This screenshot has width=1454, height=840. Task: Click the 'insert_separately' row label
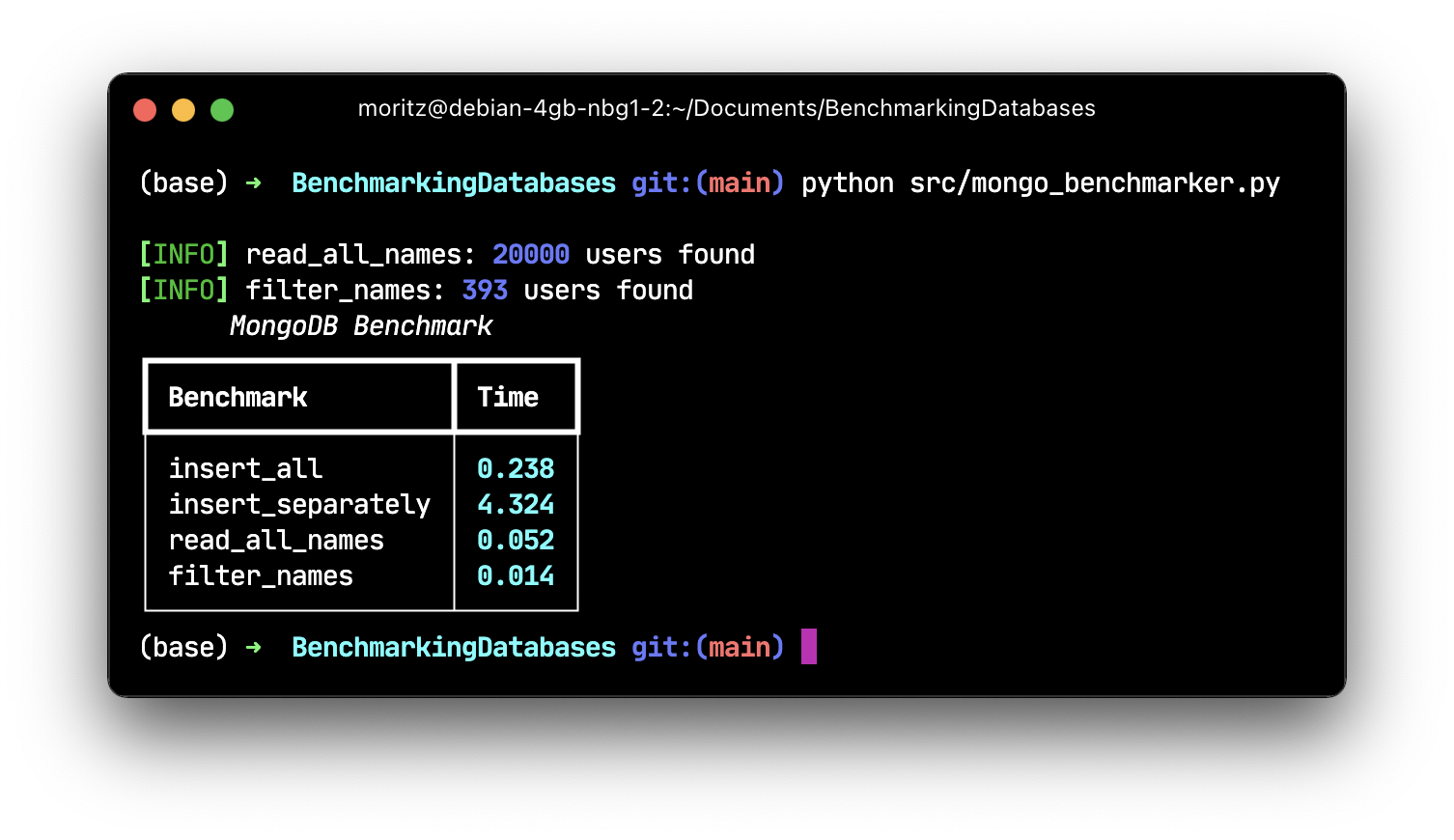pos(299,504)
